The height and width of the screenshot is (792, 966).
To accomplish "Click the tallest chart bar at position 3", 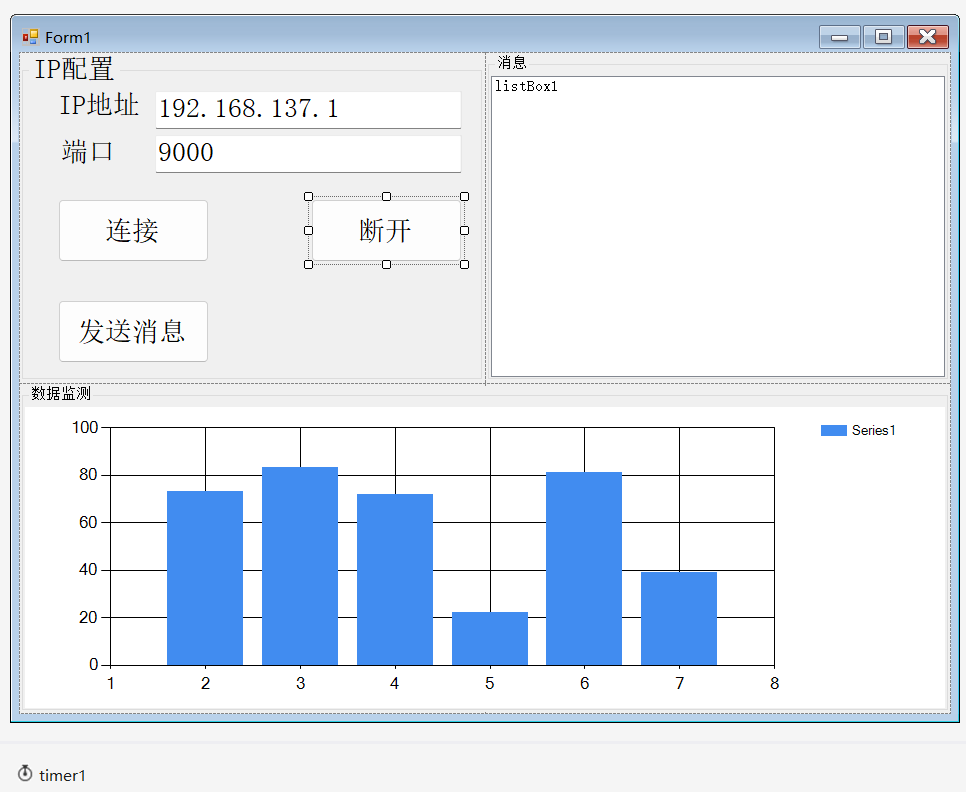I will pyautogui.click(x=300, y=565).
